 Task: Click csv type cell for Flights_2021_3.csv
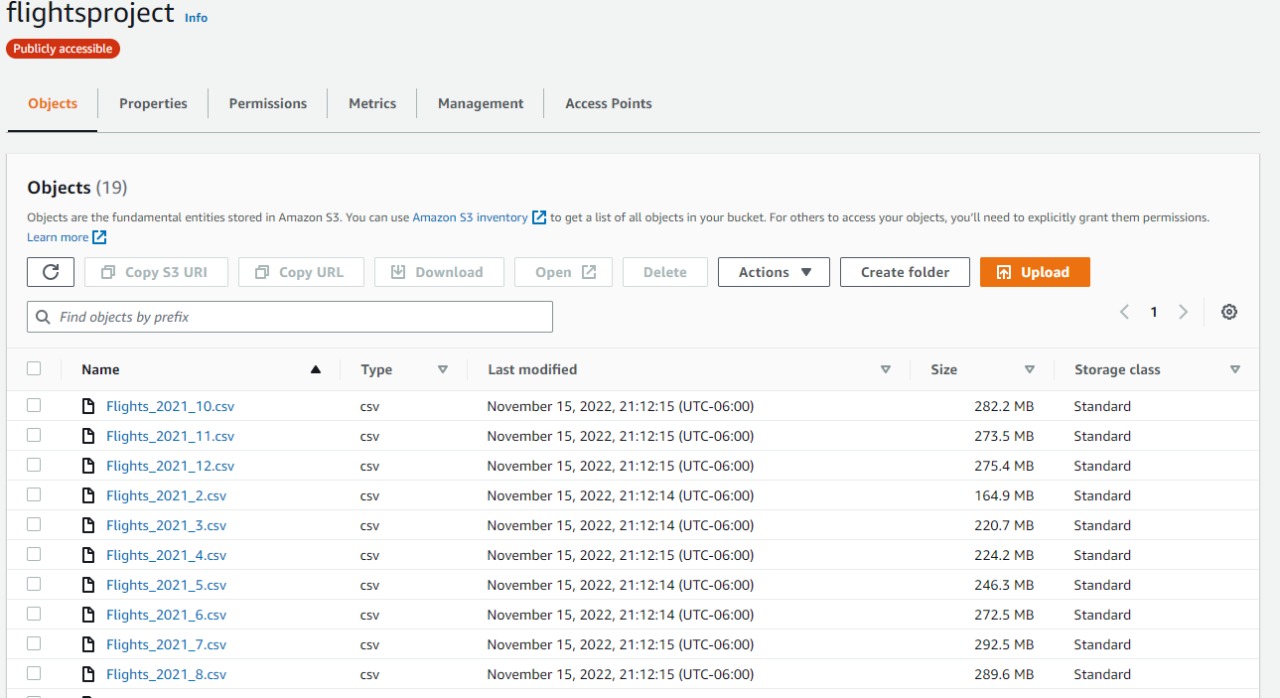point(370,525)
